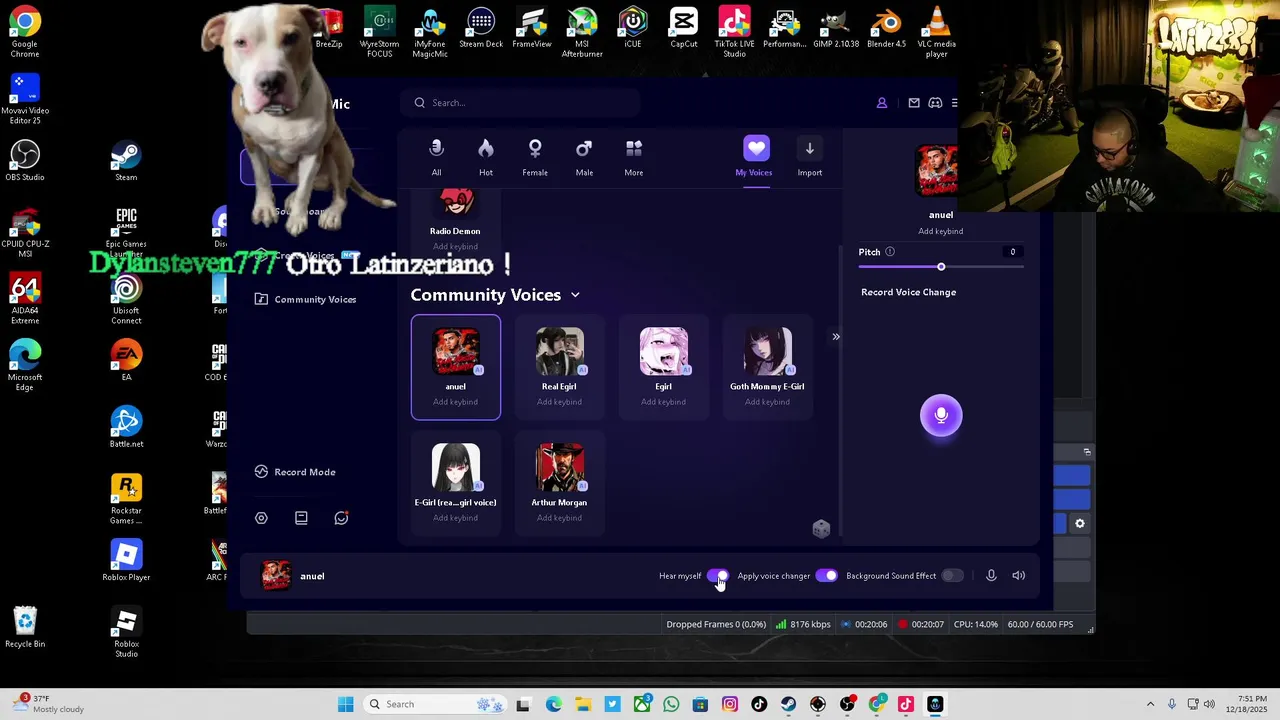The height and width of the screenshot is (720, 1280).
Task: Select the E-Girl real girl voice card
Action: pyautogui.click(x=455, y=483)
